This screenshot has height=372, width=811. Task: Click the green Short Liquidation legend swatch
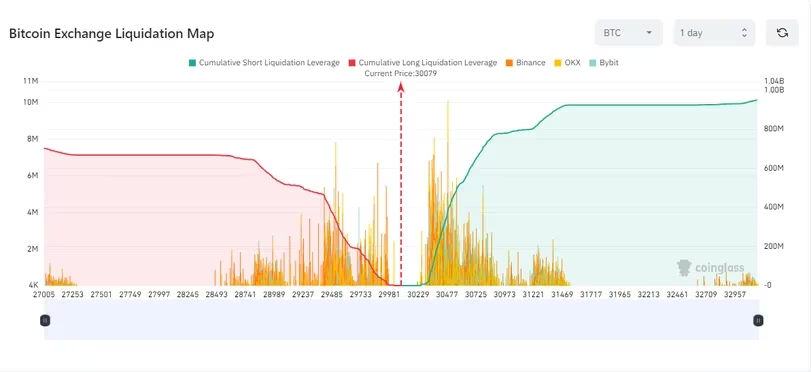(192, 63)
